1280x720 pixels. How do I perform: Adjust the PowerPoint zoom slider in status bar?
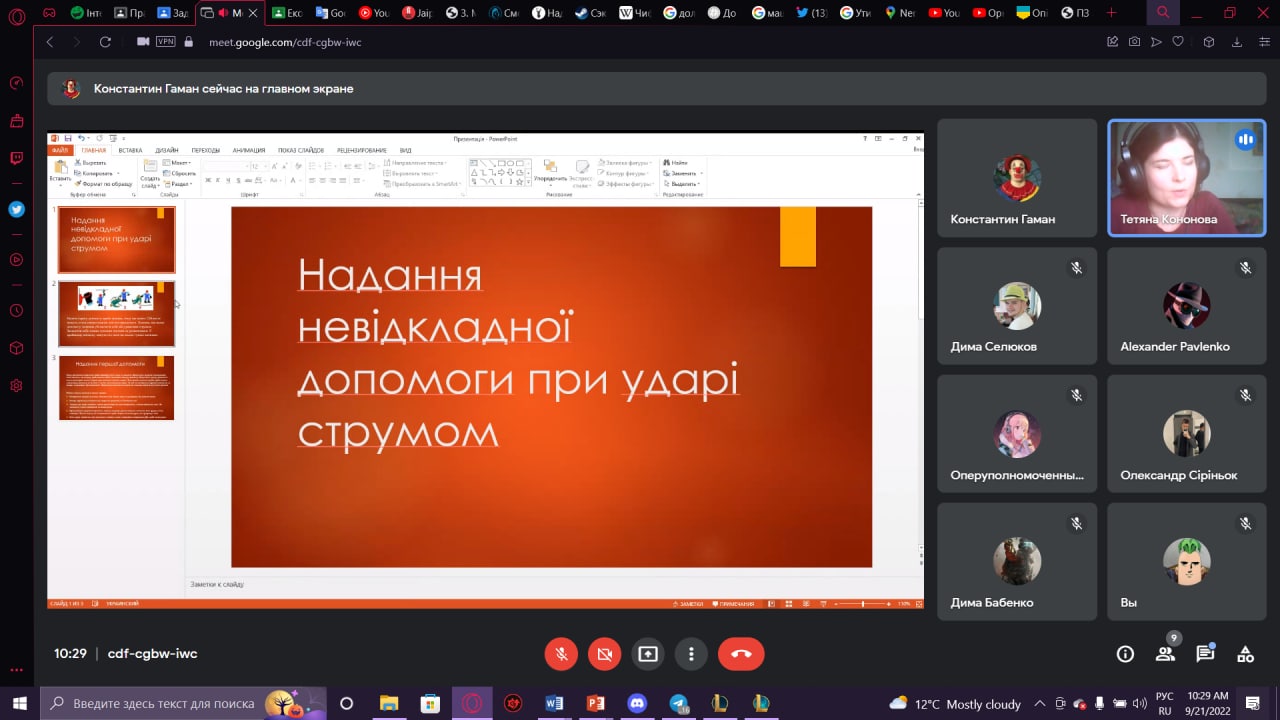[862, 604]
